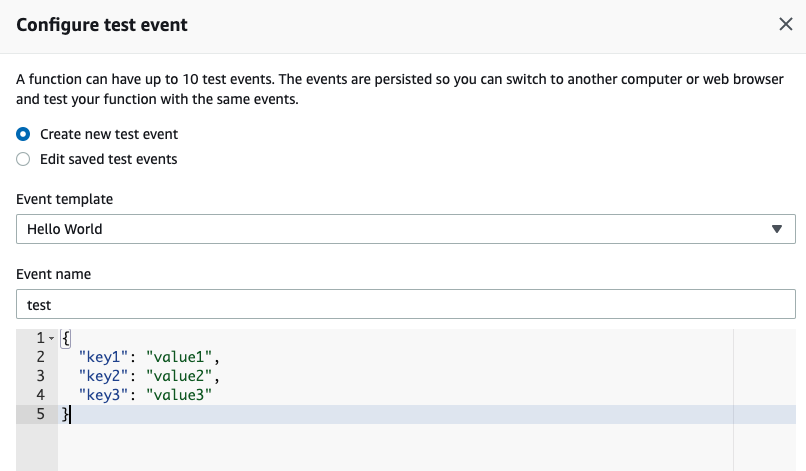Click the "value1" string in the editor
This screenshot has height=471, width=806.
[179, 357]
